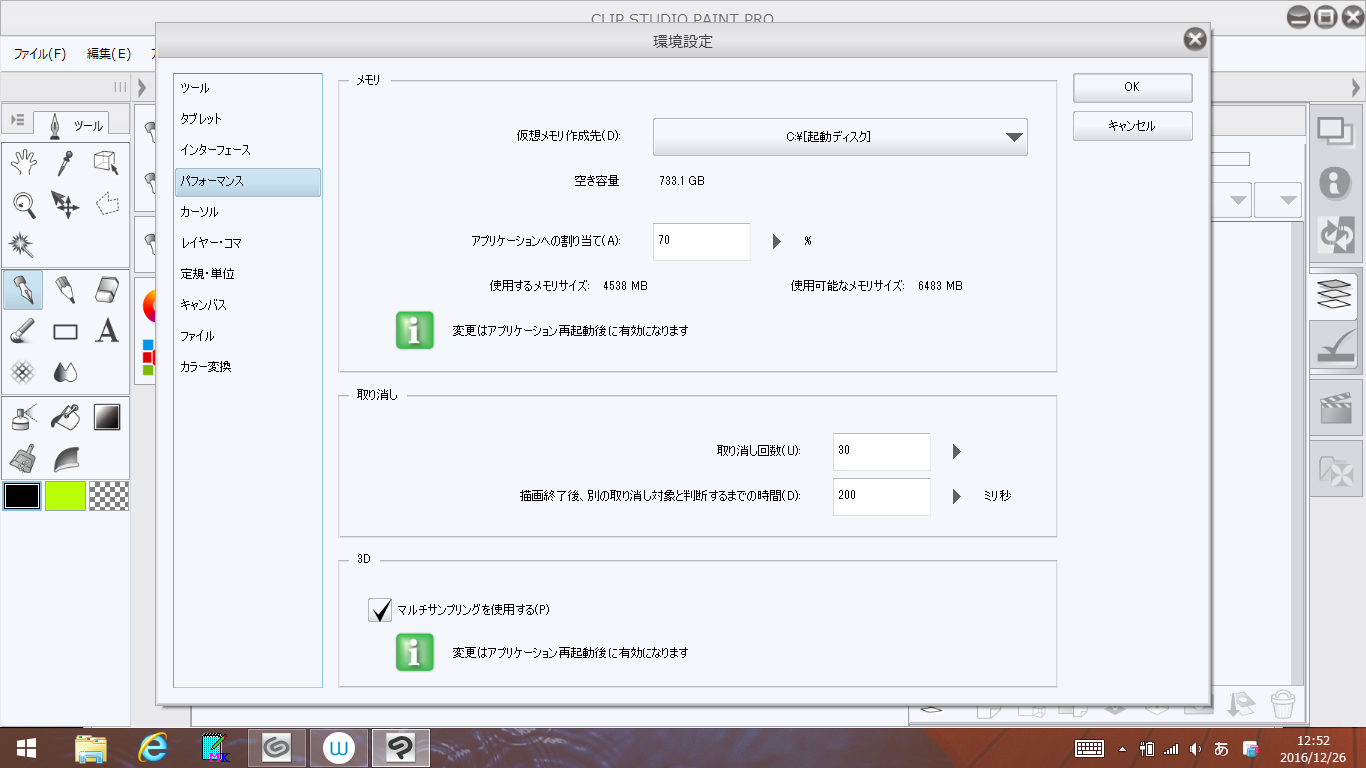Select the Pencil tool
1366x768 pixels.
65,290
